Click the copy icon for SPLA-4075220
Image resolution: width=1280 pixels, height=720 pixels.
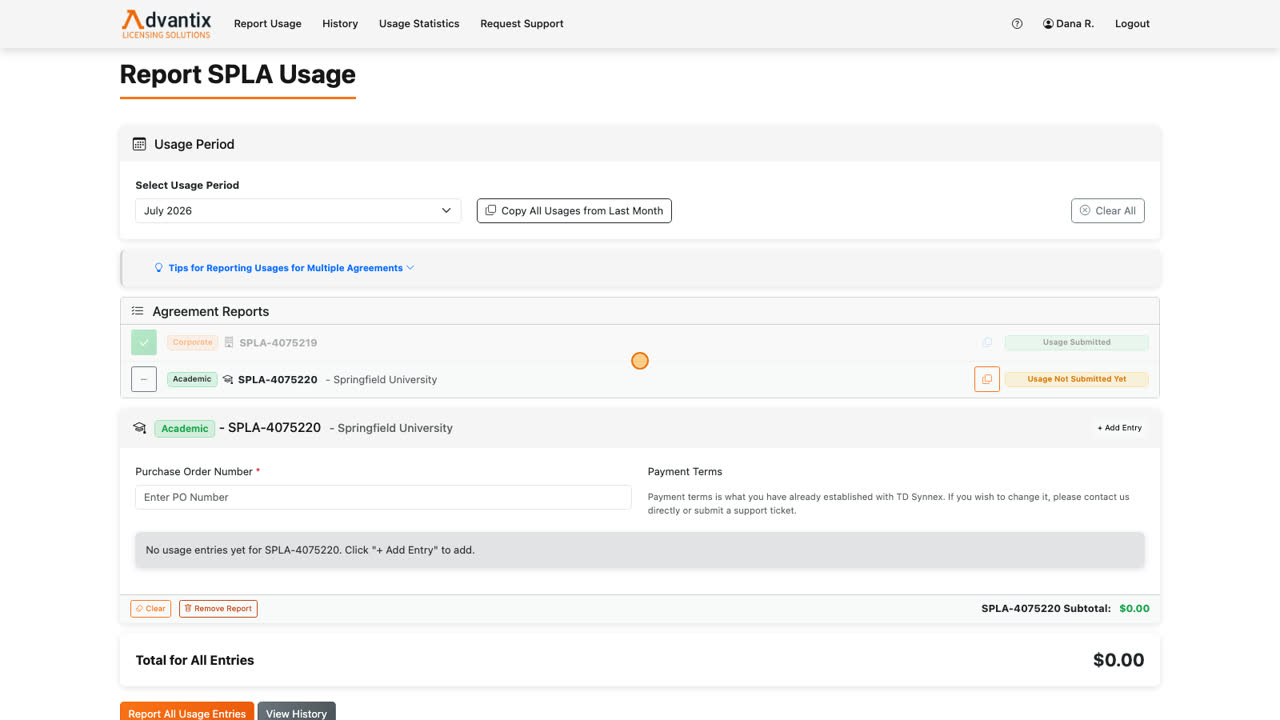987,379
